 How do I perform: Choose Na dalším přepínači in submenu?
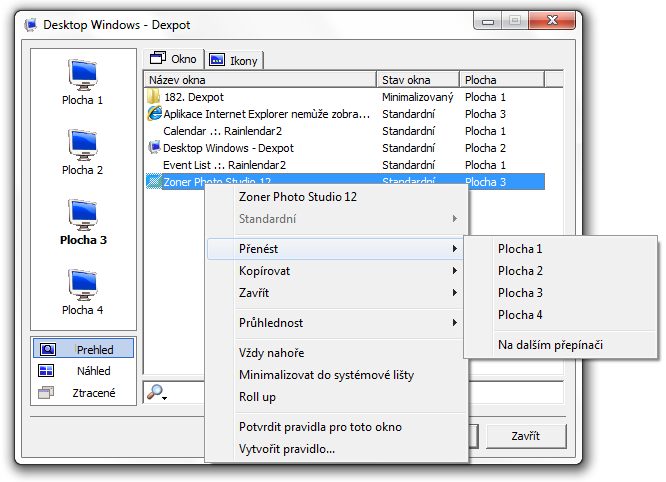(561, 345)
